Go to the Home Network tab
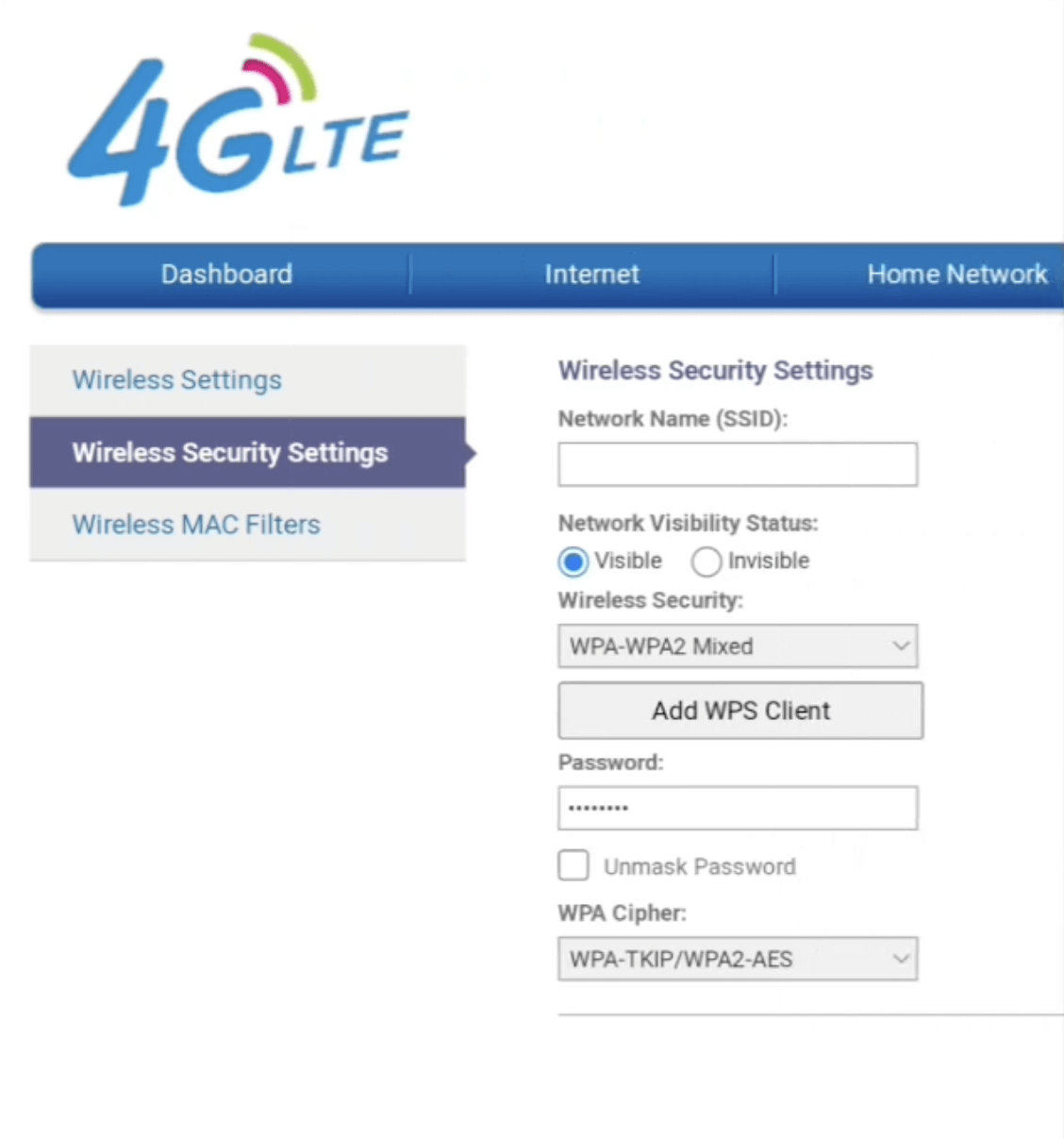The width and height of the screenshot is (1064, 1139). (x=956, y=275)
